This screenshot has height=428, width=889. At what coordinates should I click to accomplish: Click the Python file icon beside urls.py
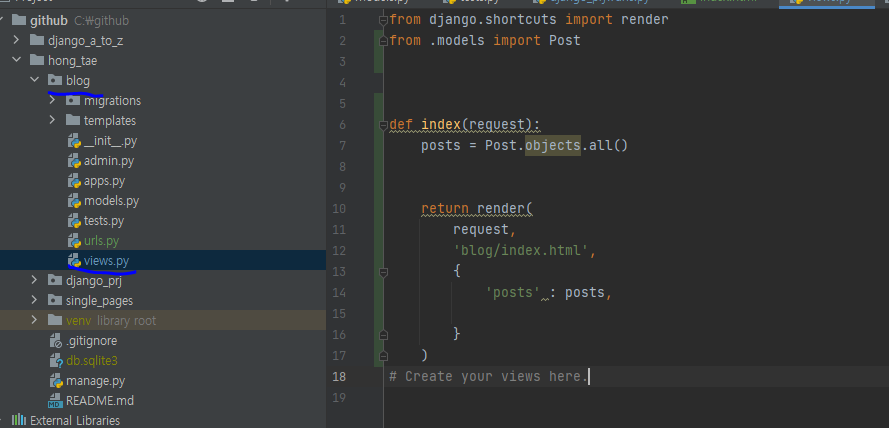[x=74, y=241]
